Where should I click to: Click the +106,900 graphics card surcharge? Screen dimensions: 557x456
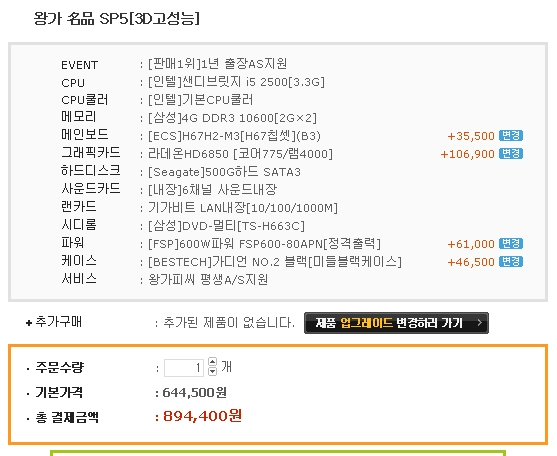[467, 154]
